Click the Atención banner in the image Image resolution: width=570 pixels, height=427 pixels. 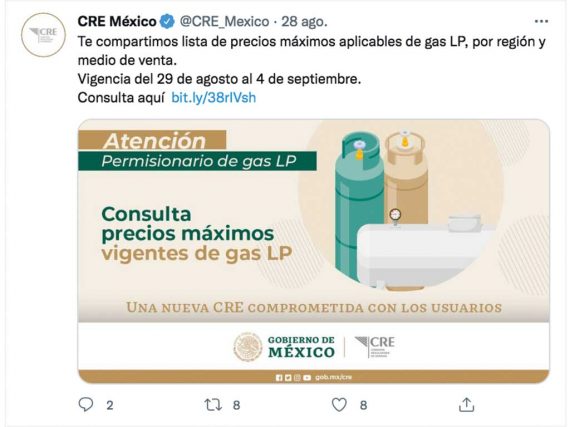(152, 140)
